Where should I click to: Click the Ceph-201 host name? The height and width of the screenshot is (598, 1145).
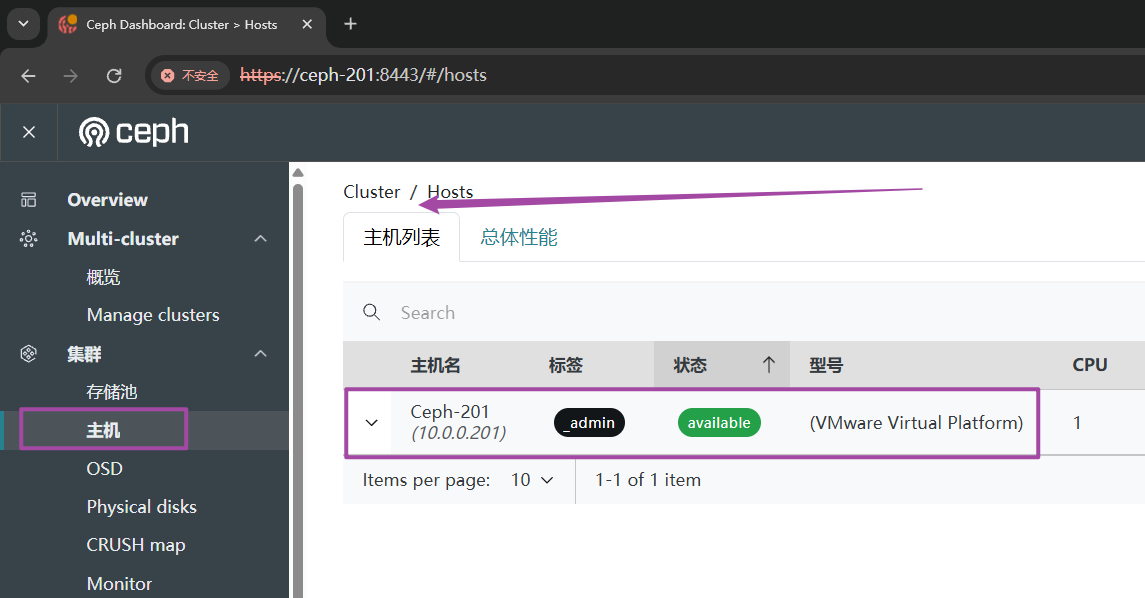pos(450,412)
